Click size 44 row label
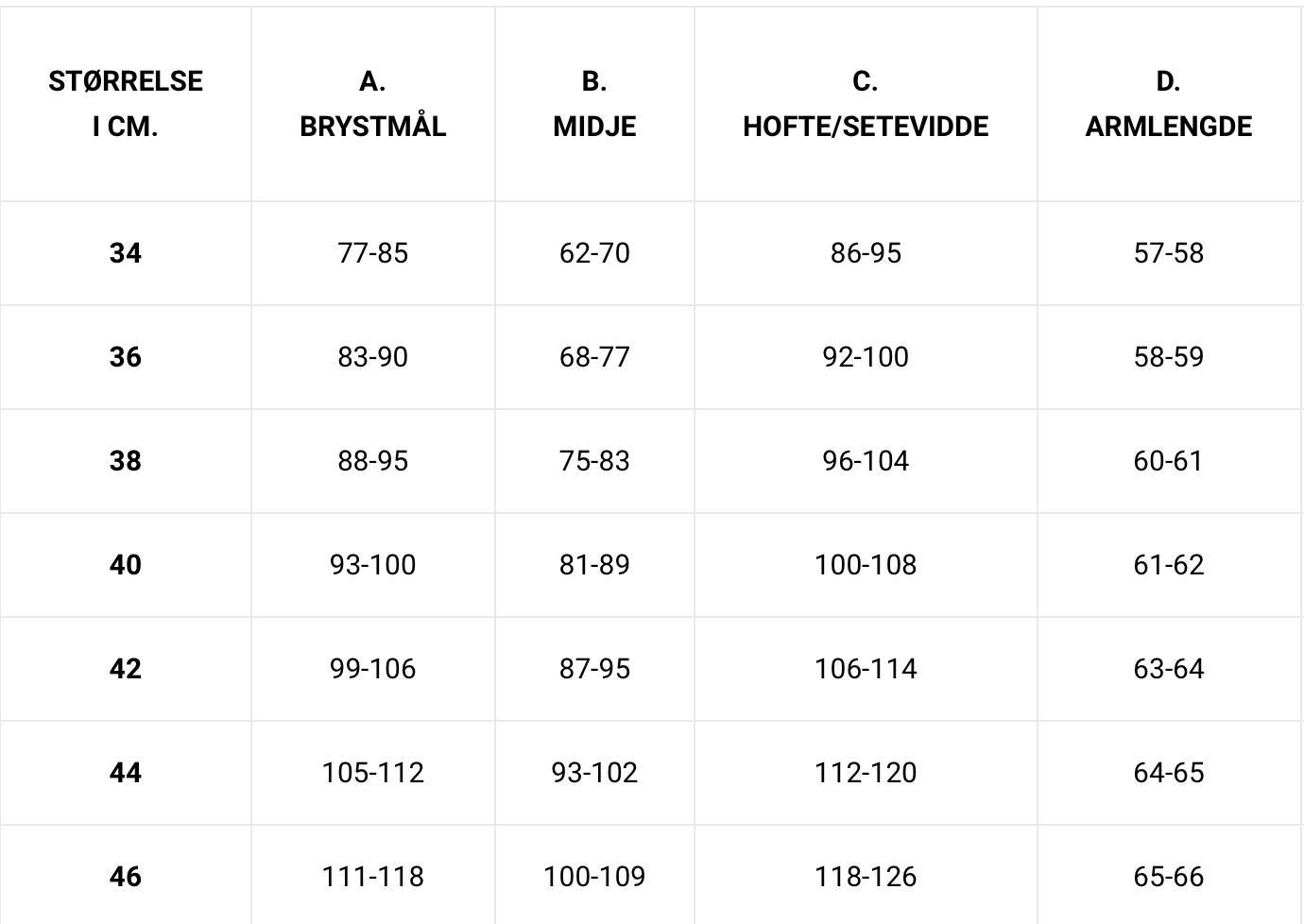The width and height of the screenshot is (1304, 924). [126, 773]
